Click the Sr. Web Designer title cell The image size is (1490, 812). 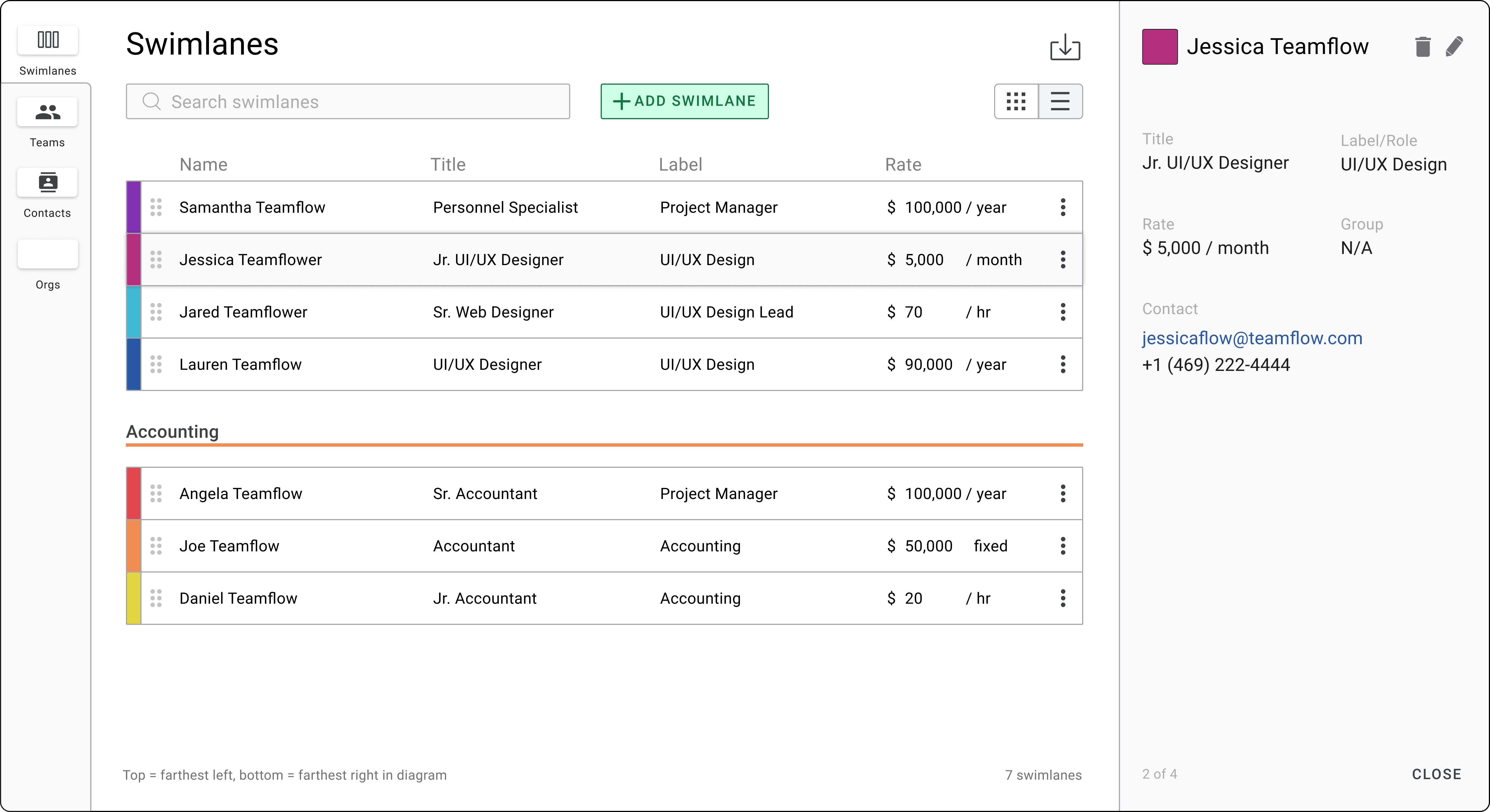pyautogui.click(x=493, y=312)
